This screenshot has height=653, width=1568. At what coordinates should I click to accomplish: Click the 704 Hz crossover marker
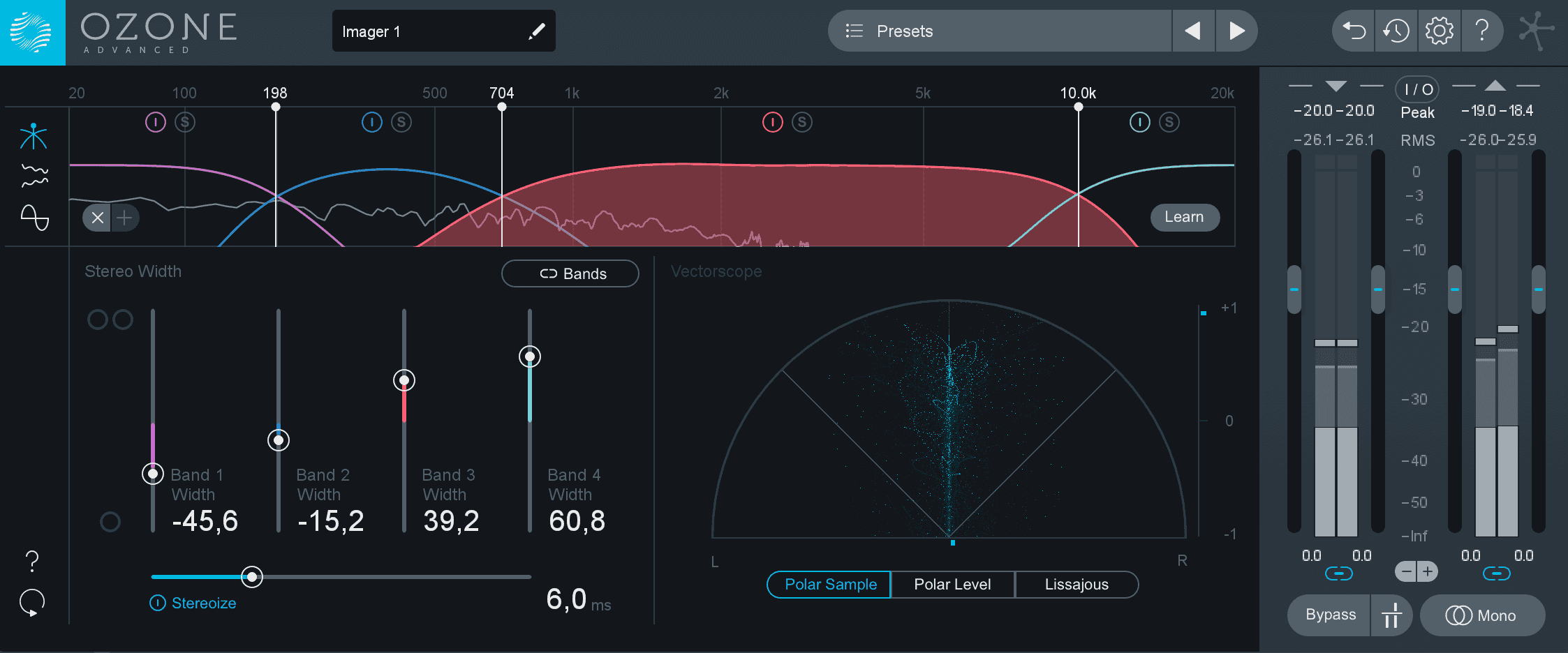(x=502, y=106)
